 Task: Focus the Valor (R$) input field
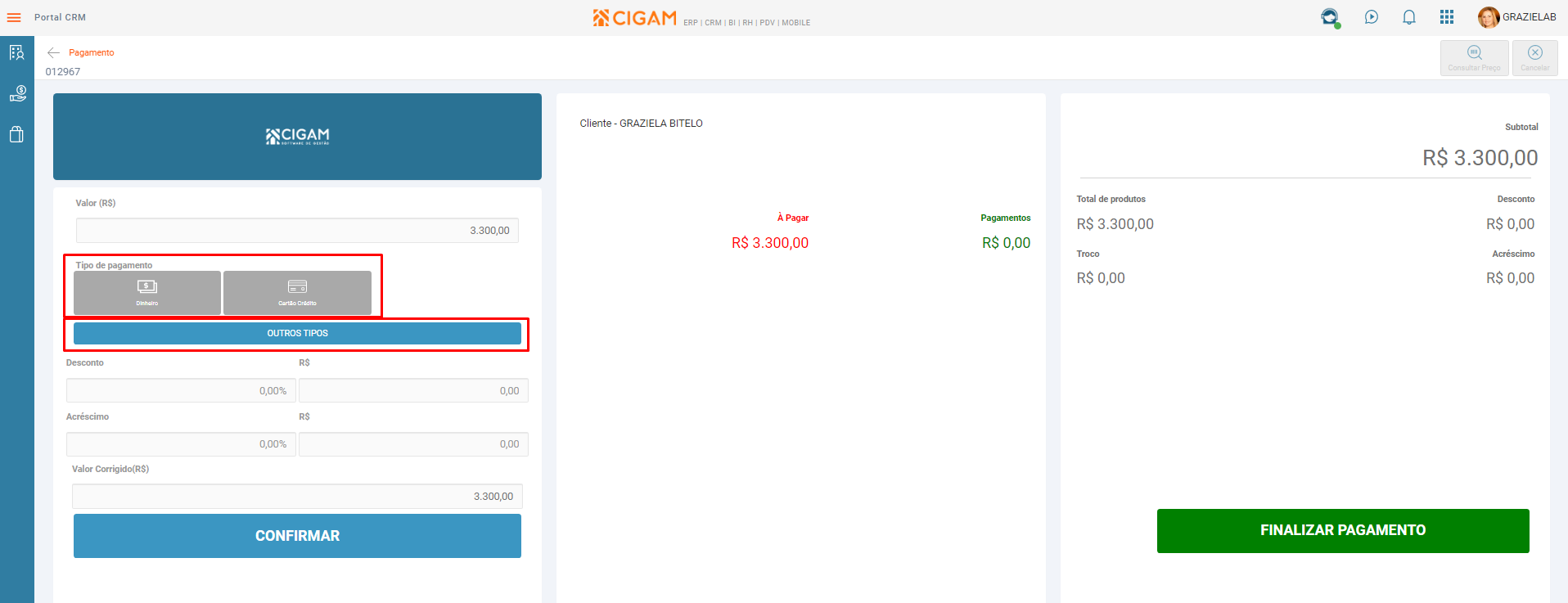click(297, 231)
